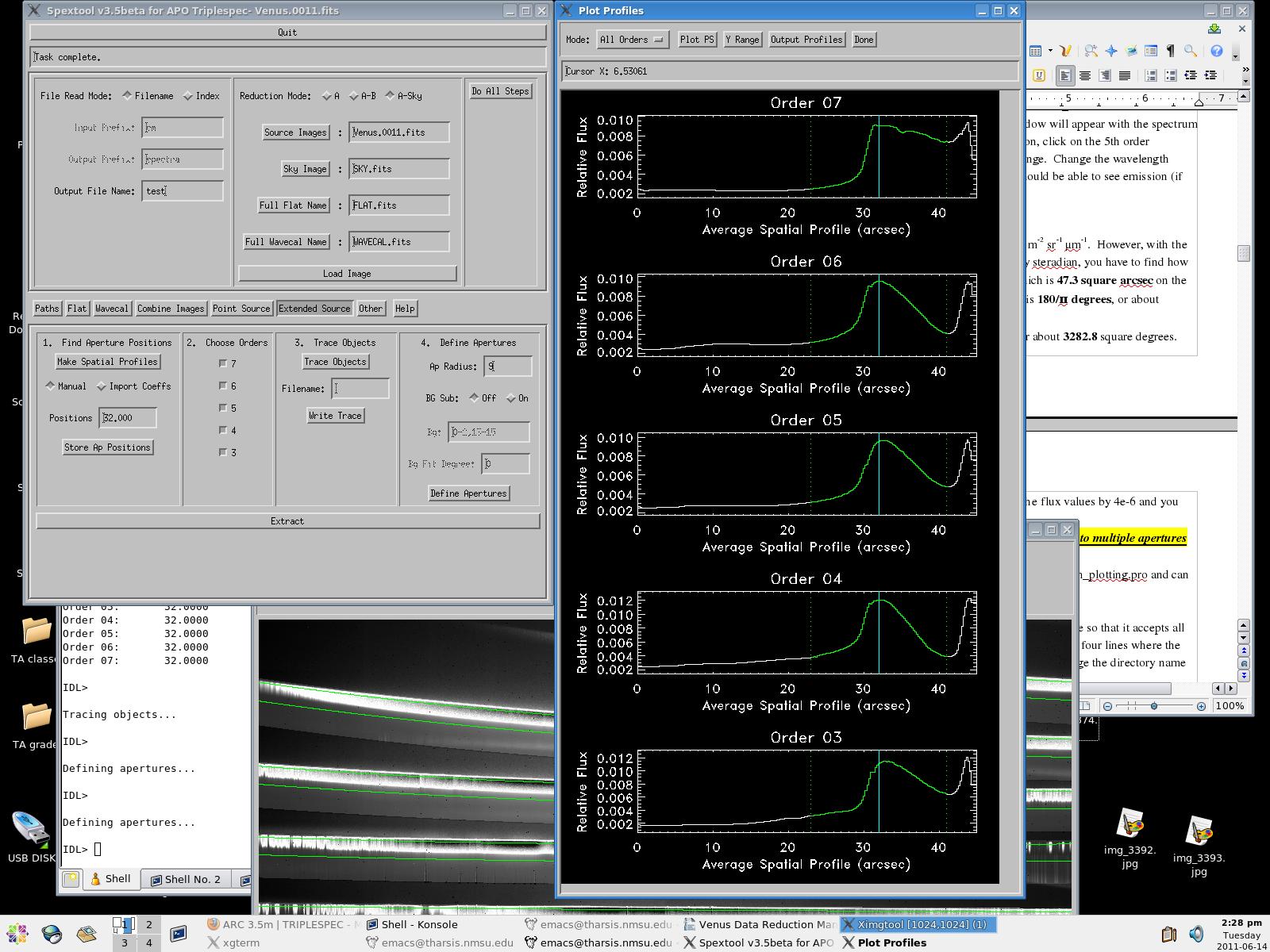
Task: Select reduction mode A-Sky
Action: pos(390,96)
